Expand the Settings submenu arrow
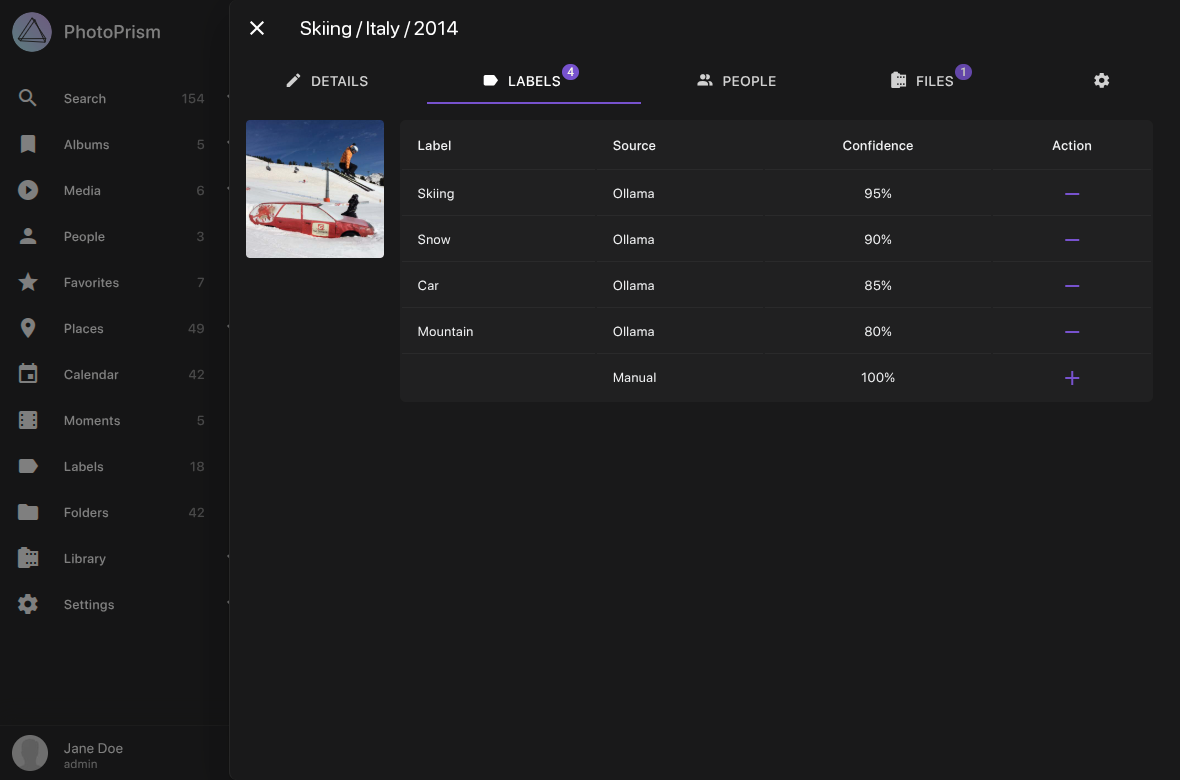Viewport: 1180px width, 780px height. pyautogui.click(x=227, y=603)
